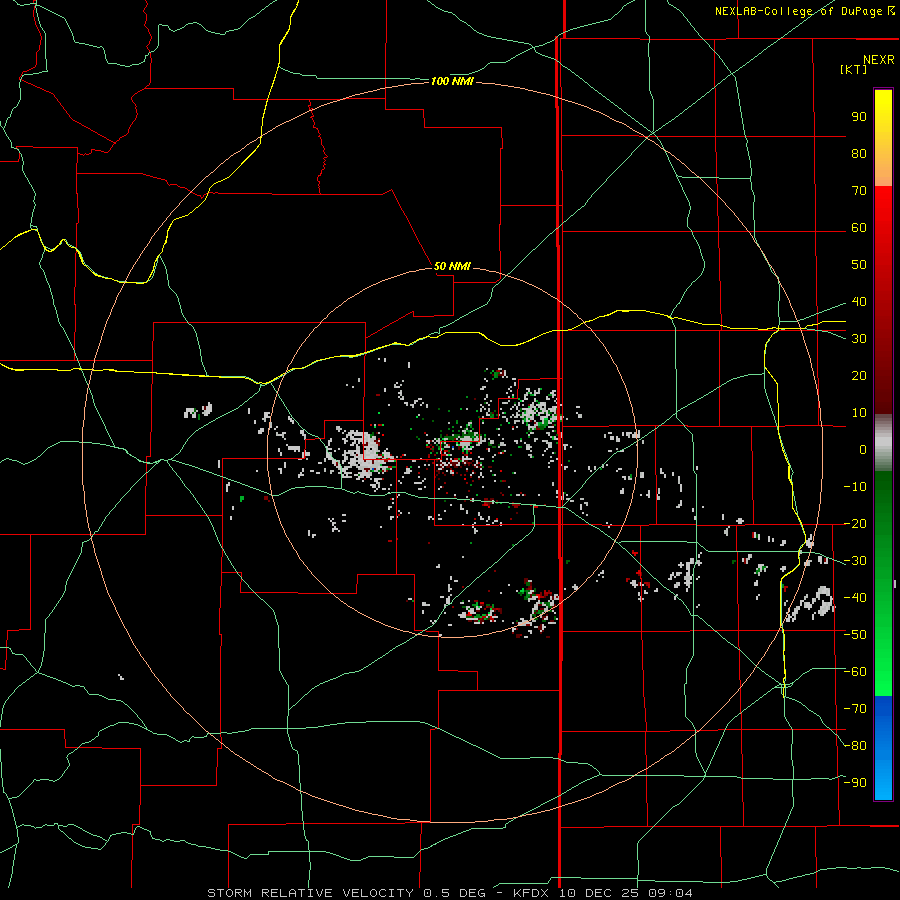Click the 0 value on the velocity scale
900x900 pixels.
coord(863,450)
